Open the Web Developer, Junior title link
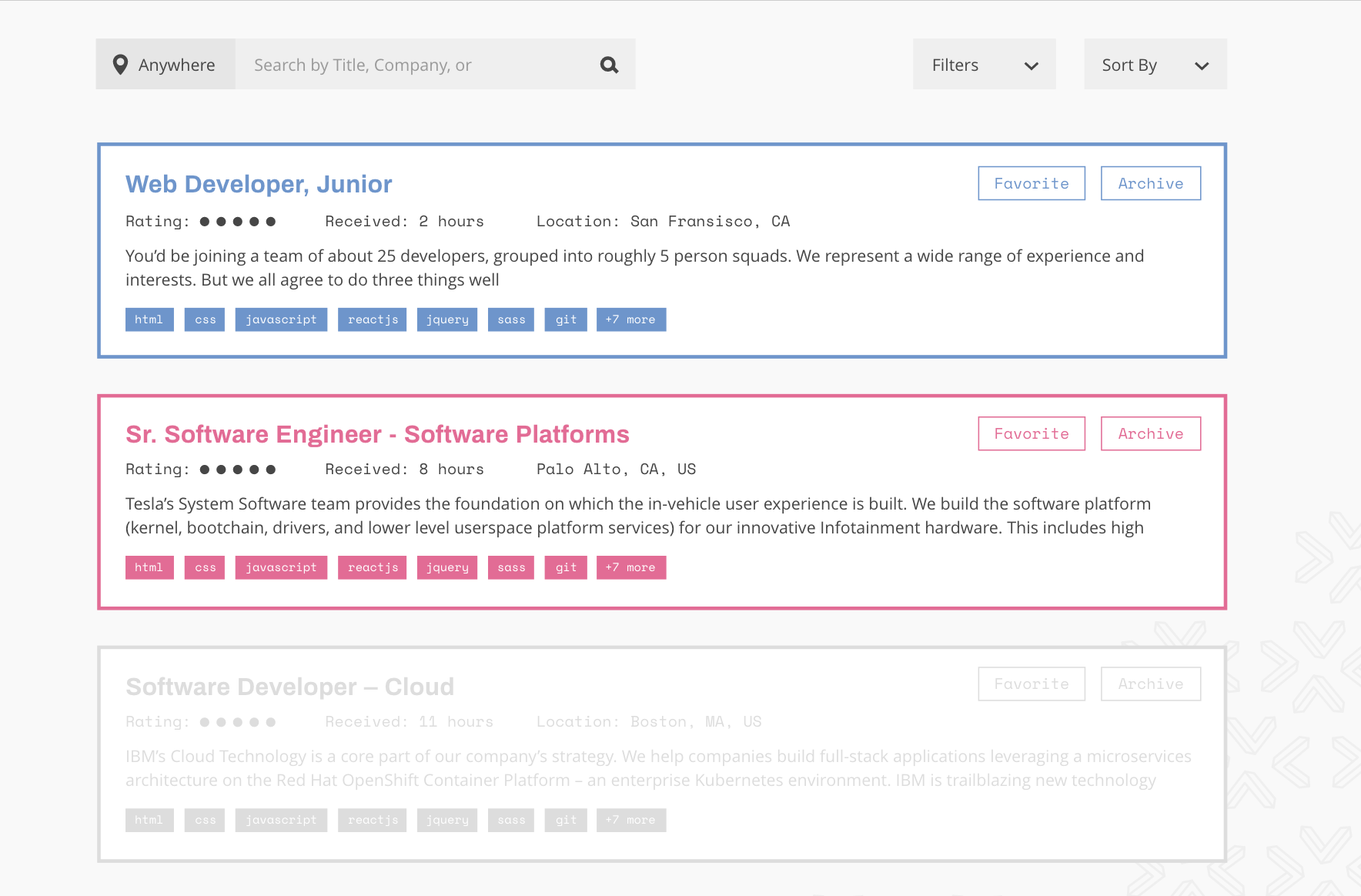 259,184
